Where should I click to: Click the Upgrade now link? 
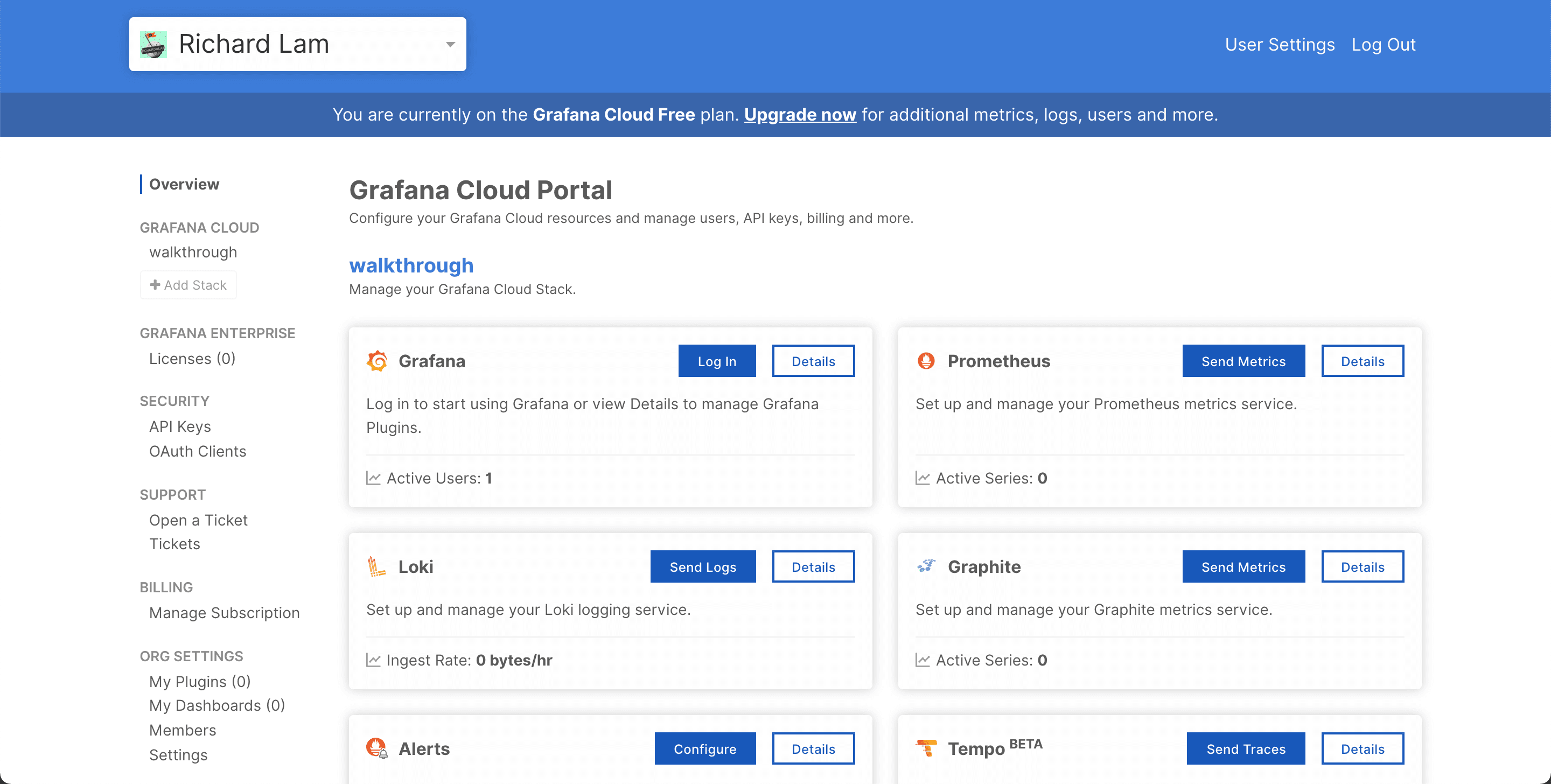click(800, 114)
